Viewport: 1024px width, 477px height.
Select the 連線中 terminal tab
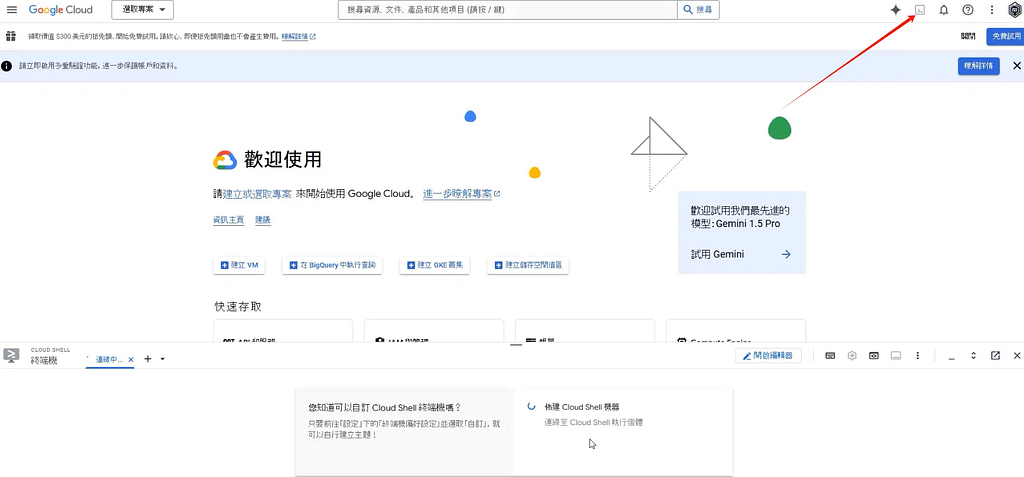tap(108, 359)
